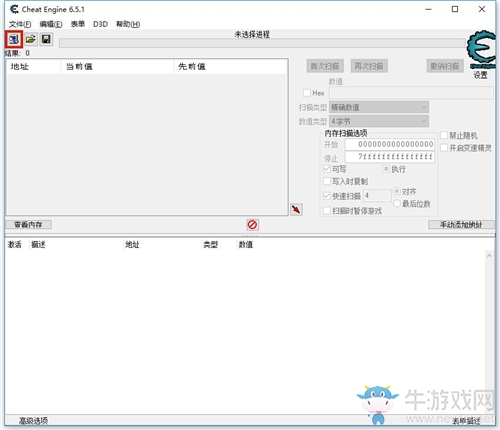This screenshot has width=500, height=430.
Task: Enable the 开启变速精灵 checkbox
Action: pos(444,147)
